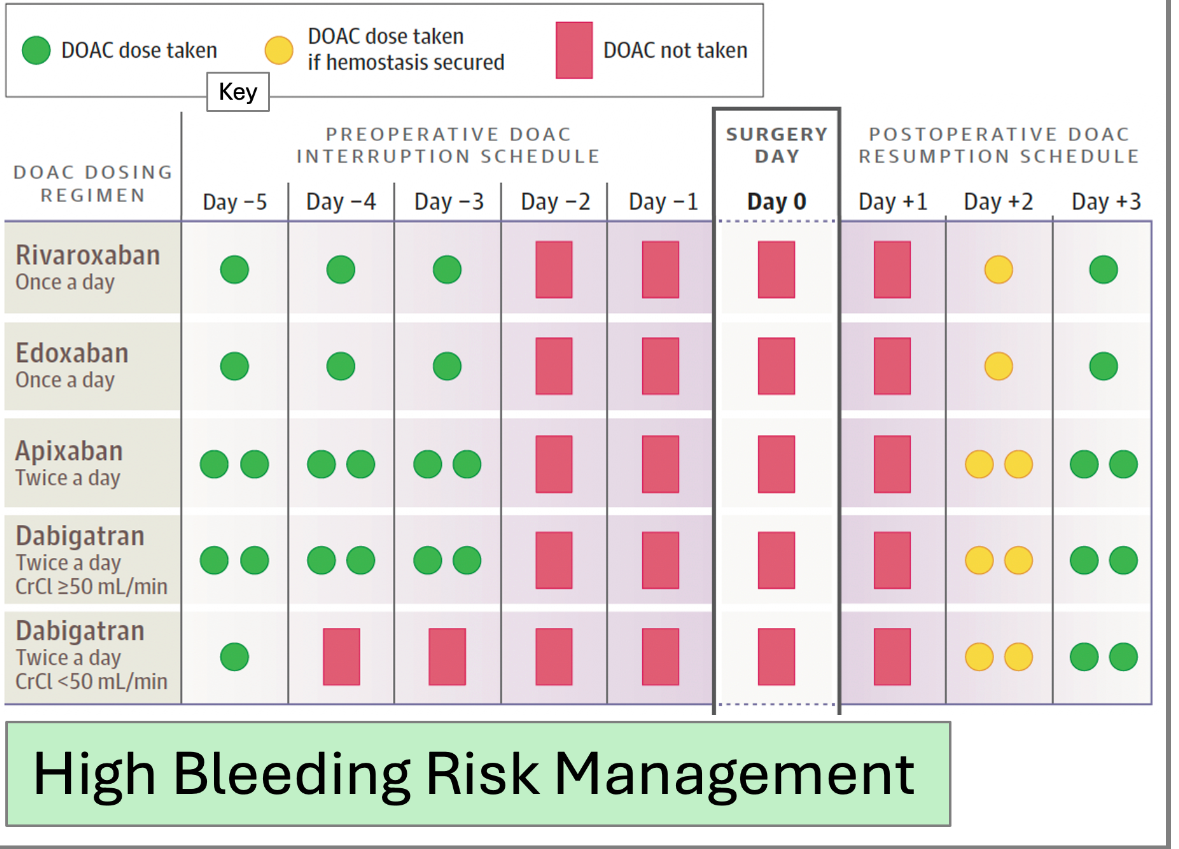Click the green DOAC dose taken legend circle
1179x849 pixels.
36,50
